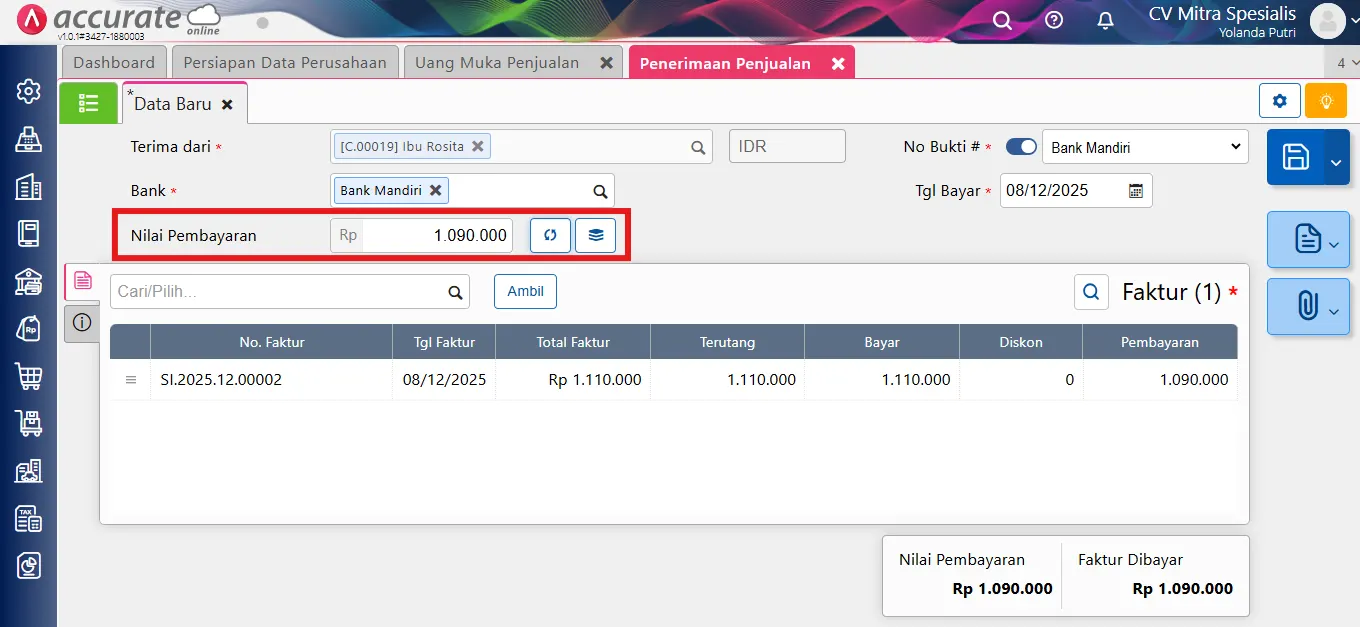Click the Nilai Pembayaran amount field
This screenshot has width=1360, height=627.
[436, 236]
